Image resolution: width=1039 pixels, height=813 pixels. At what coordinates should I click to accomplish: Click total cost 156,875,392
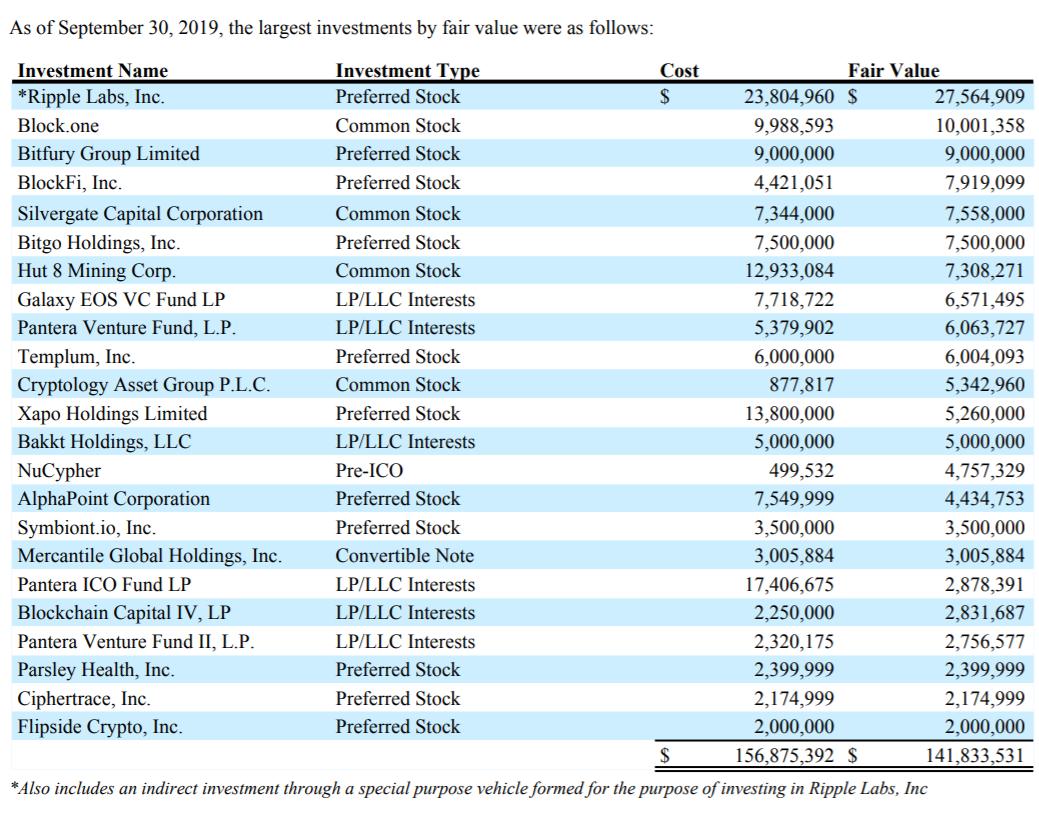784,755
